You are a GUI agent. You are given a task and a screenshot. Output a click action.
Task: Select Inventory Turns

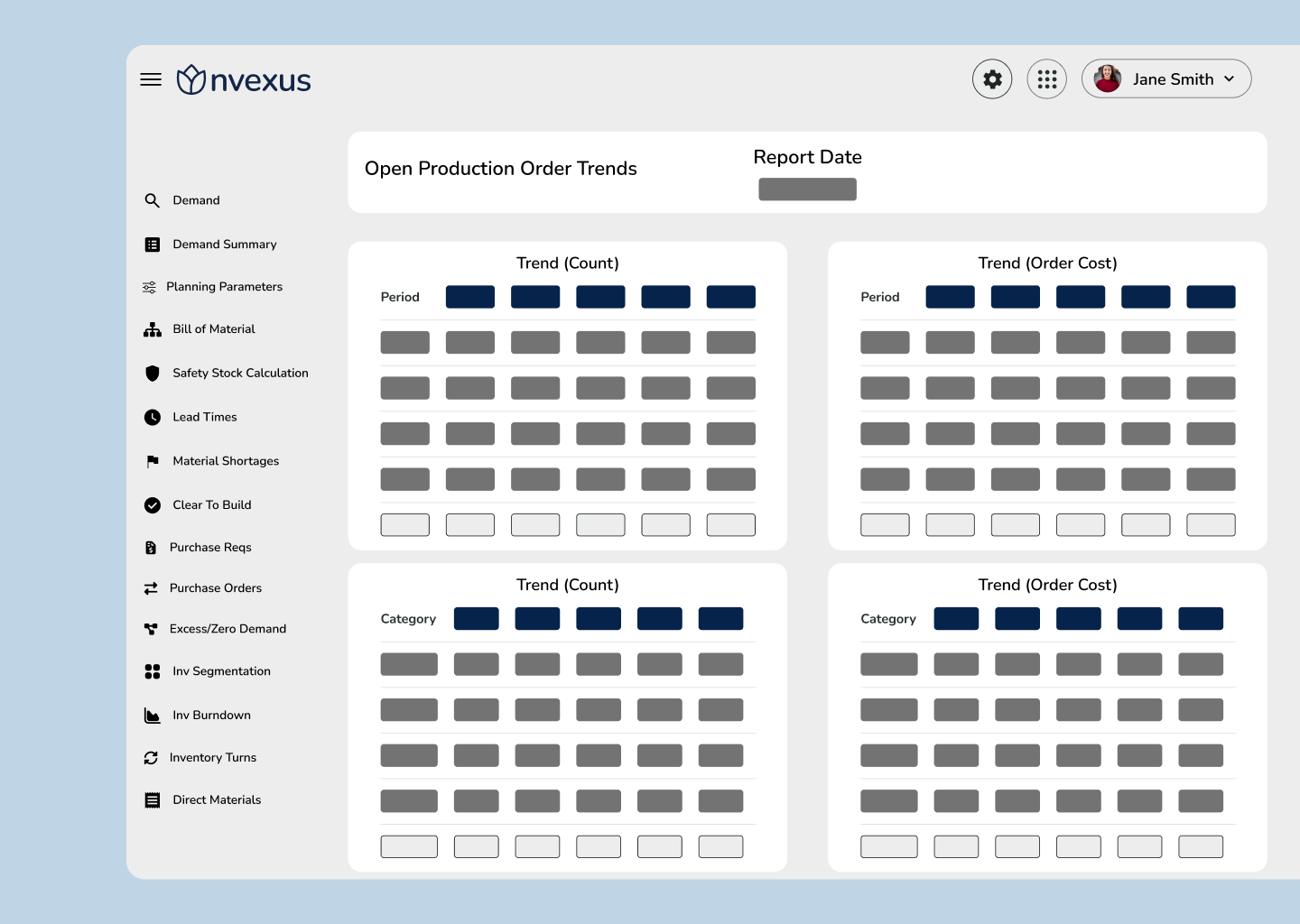click(213, 758)
